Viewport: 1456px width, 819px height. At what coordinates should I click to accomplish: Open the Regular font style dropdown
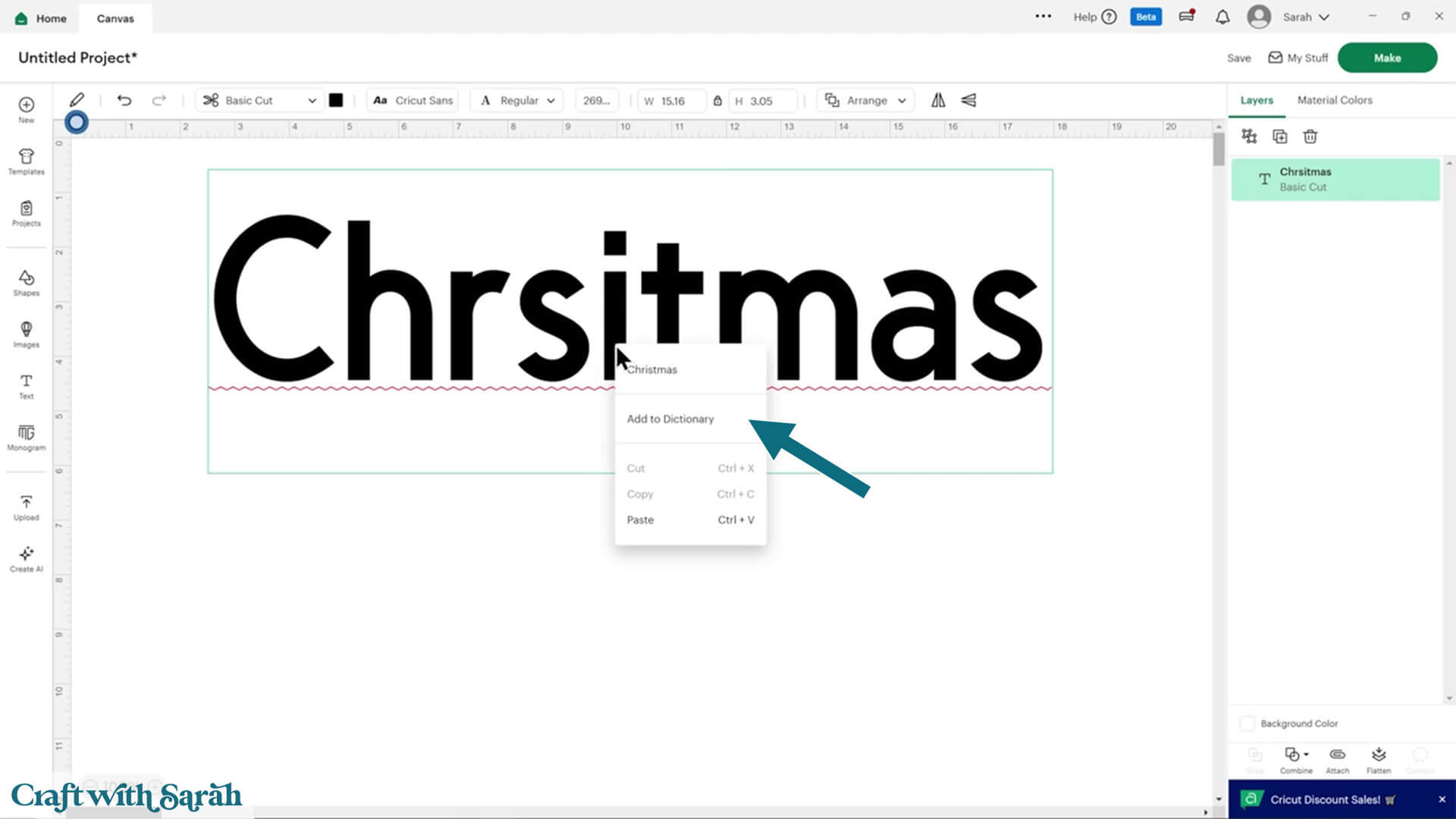tap(519, 100)
